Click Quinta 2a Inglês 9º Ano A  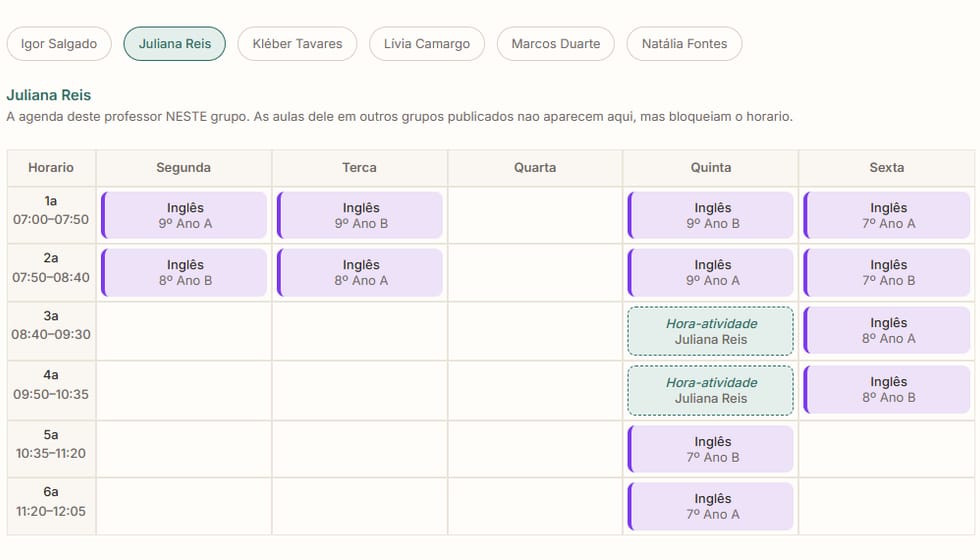(711, 272)
